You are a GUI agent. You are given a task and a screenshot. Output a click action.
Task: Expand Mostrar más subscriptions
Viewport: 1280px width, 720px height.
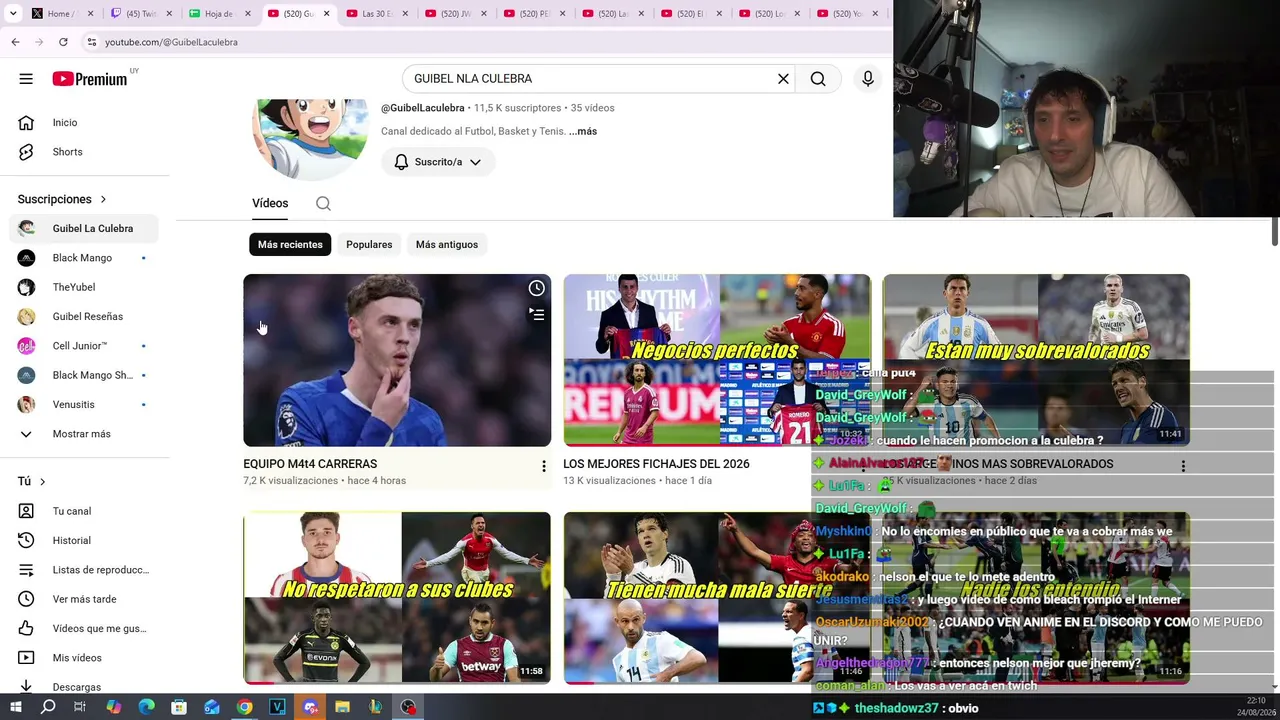[x=84, y=434]
